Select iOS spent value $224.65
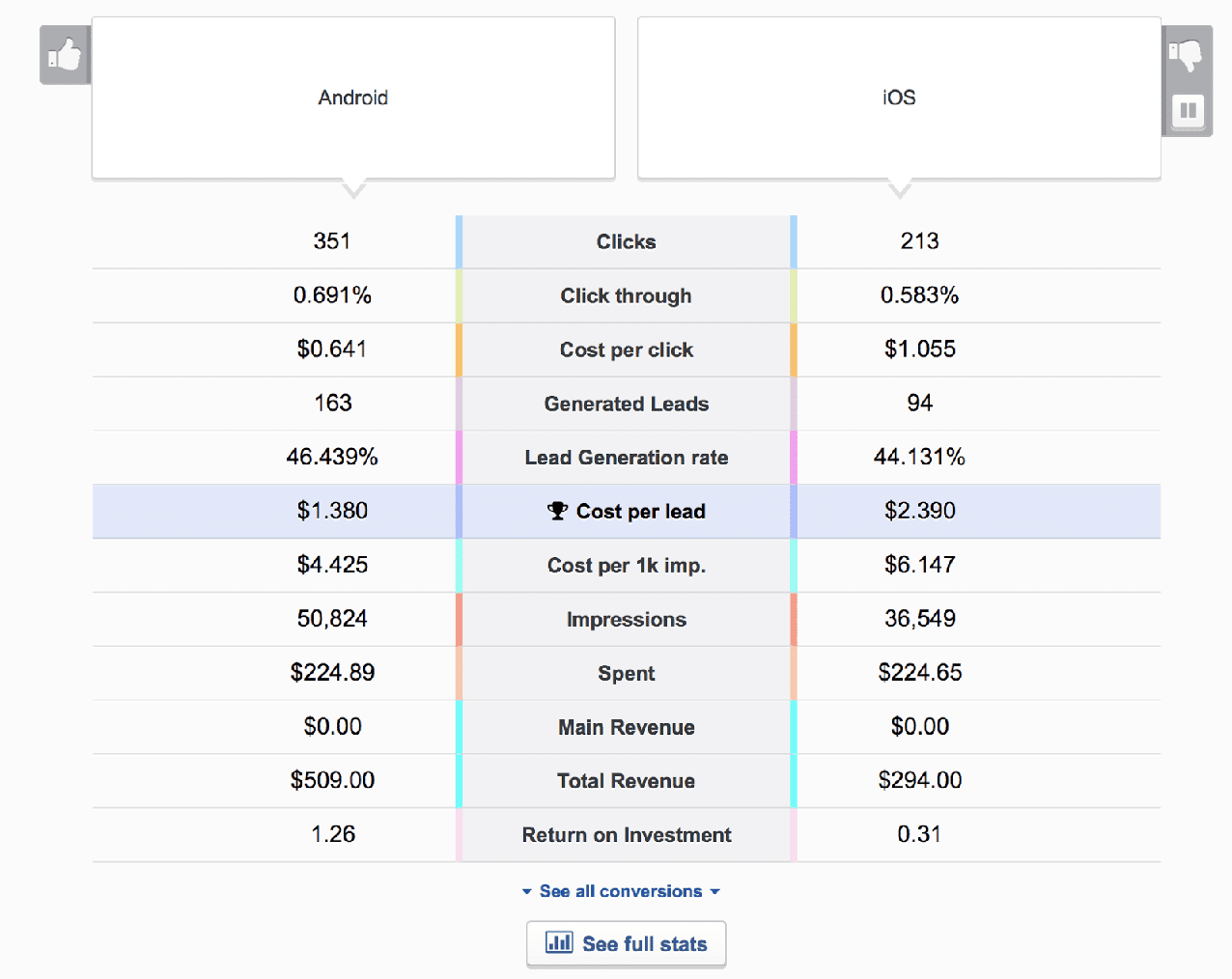Viewport: 1232px width, 979px height. coord(920,673)
